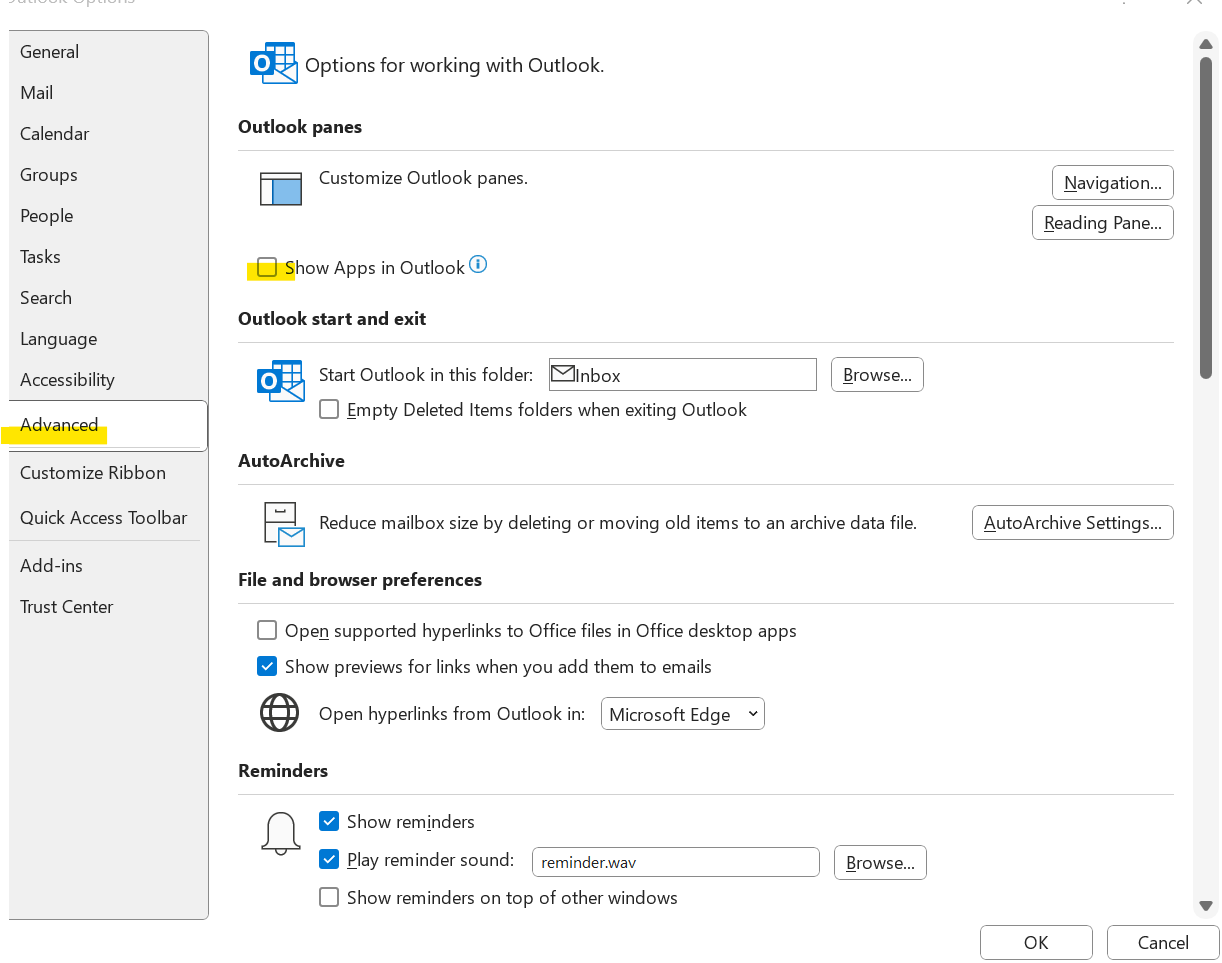This screenshot has width=1222, height=963.
Task: Click the Navigation... button
Action: (x=1112, y=182)
